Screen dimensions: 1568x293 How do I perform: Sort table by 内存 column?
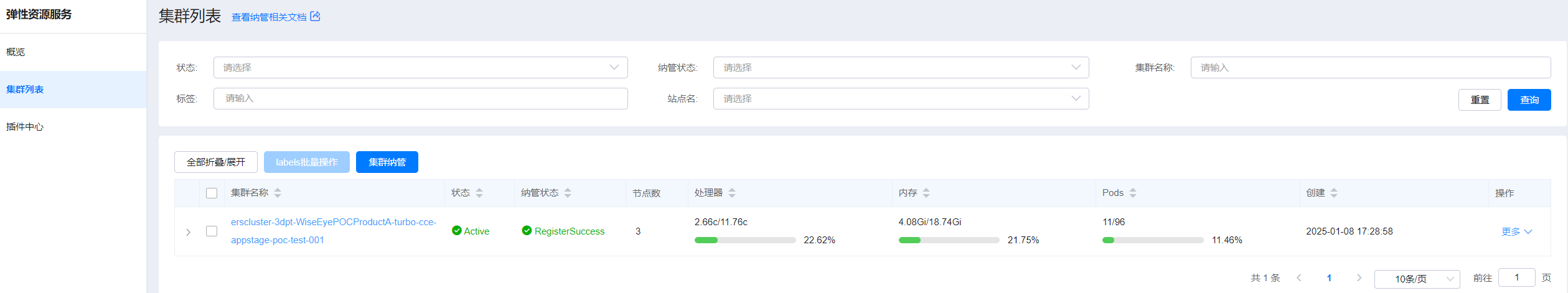926,193
